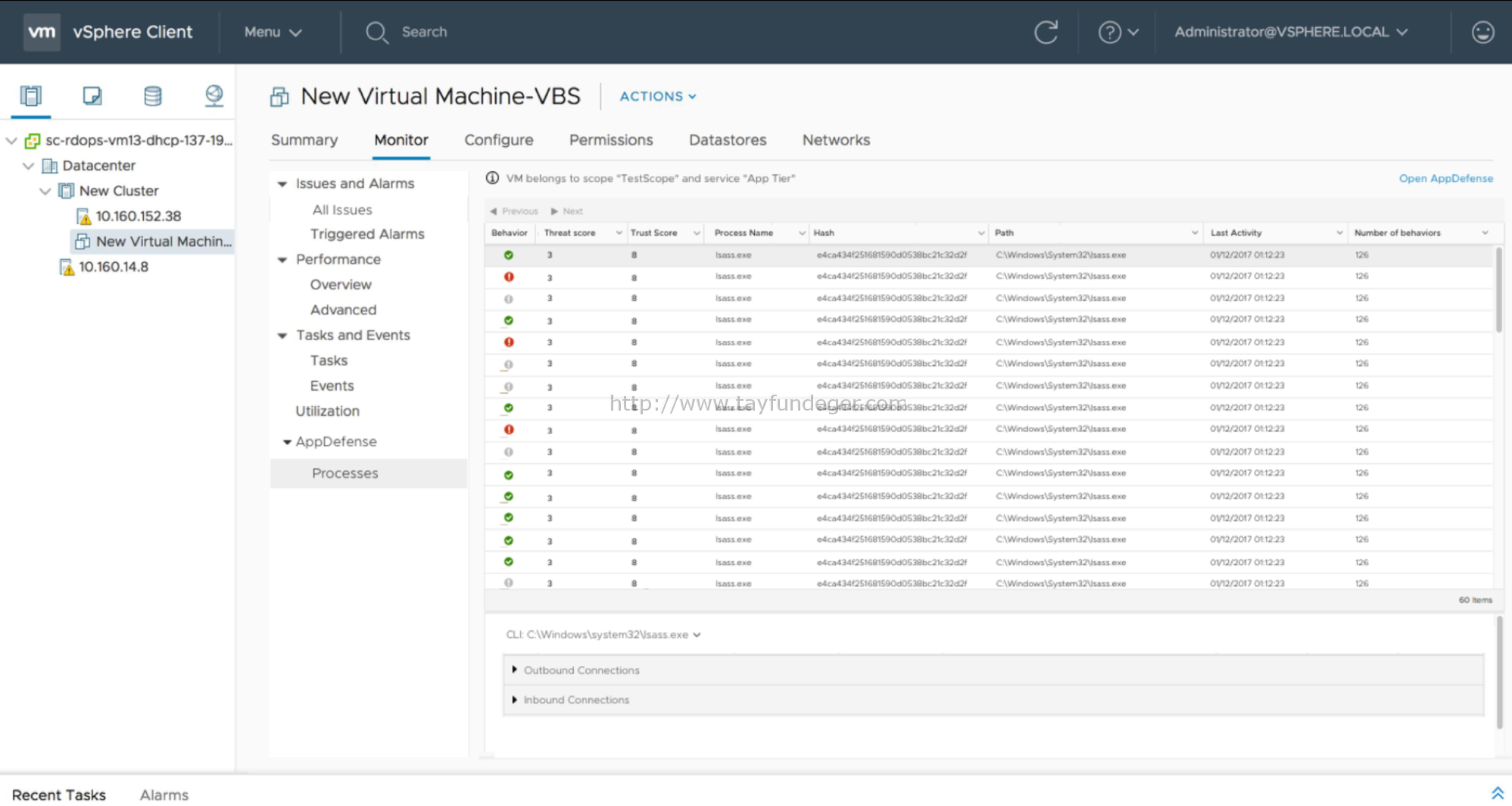Select Triggered Alarms in the monitor menu
1512x806 pixels.
[367, 234]
